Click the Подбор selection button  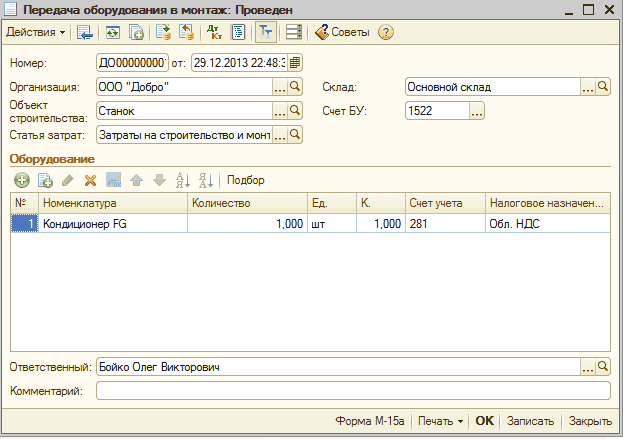point(246,180)
